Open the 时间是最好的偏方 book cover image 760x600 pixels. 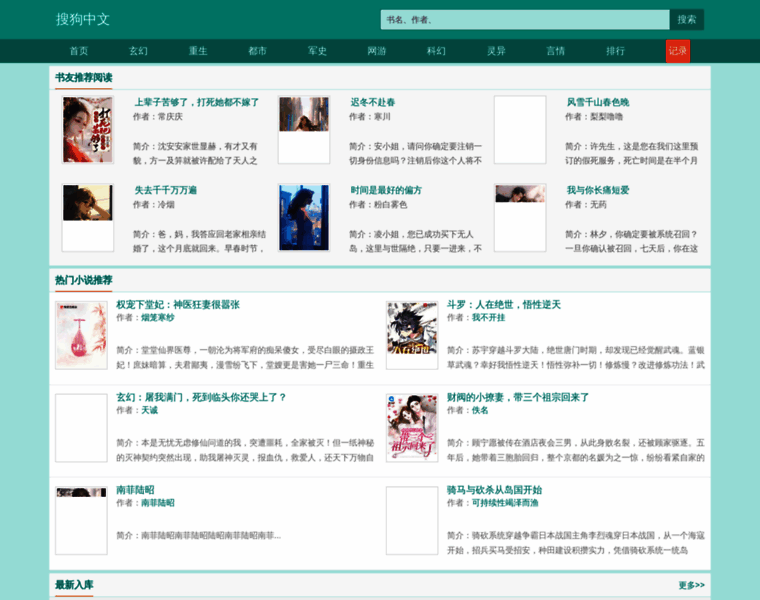pyautogui.click(x=304, y=217)
